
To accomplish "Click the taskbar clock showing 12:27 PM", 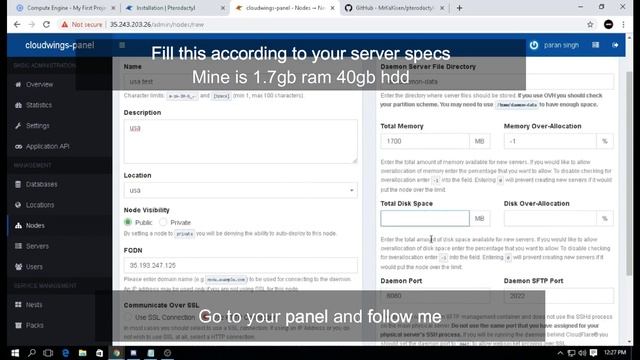I will pyautogui.click(x=615, y=353).
